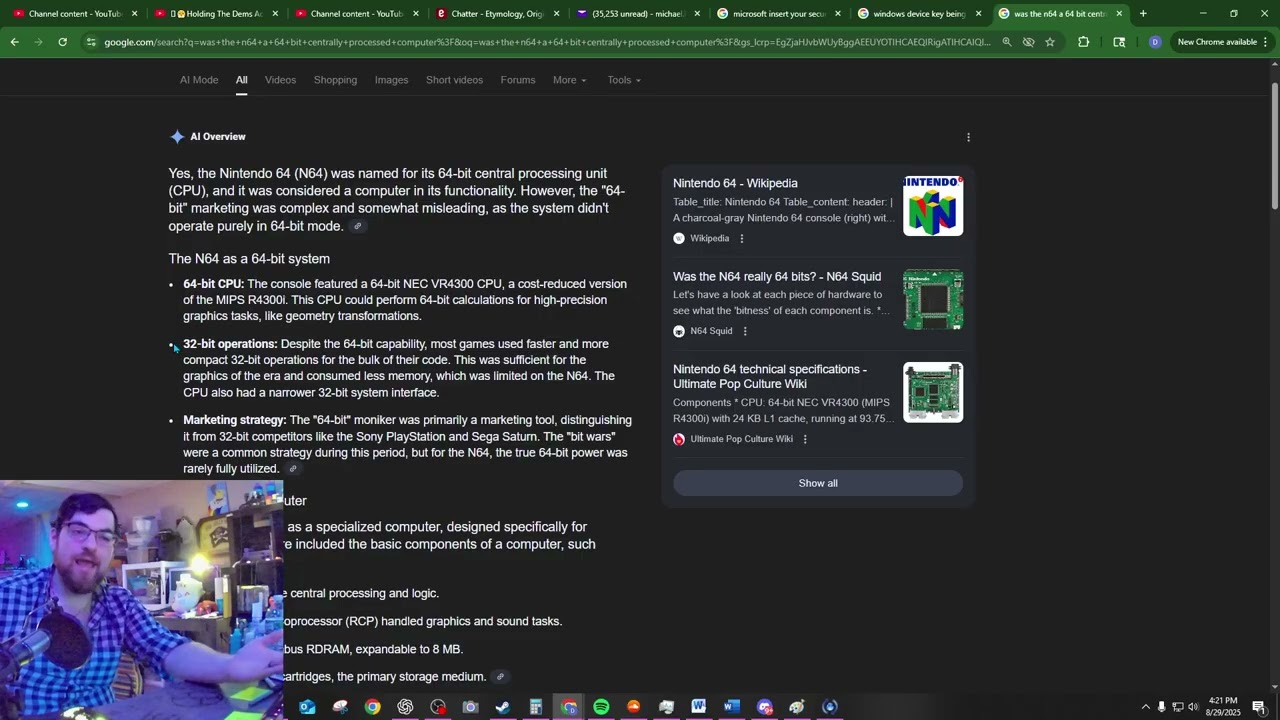The height and width of the screenshot is (720, 1280).
Task: Expand the Tools dropdown
Action: 624,80
